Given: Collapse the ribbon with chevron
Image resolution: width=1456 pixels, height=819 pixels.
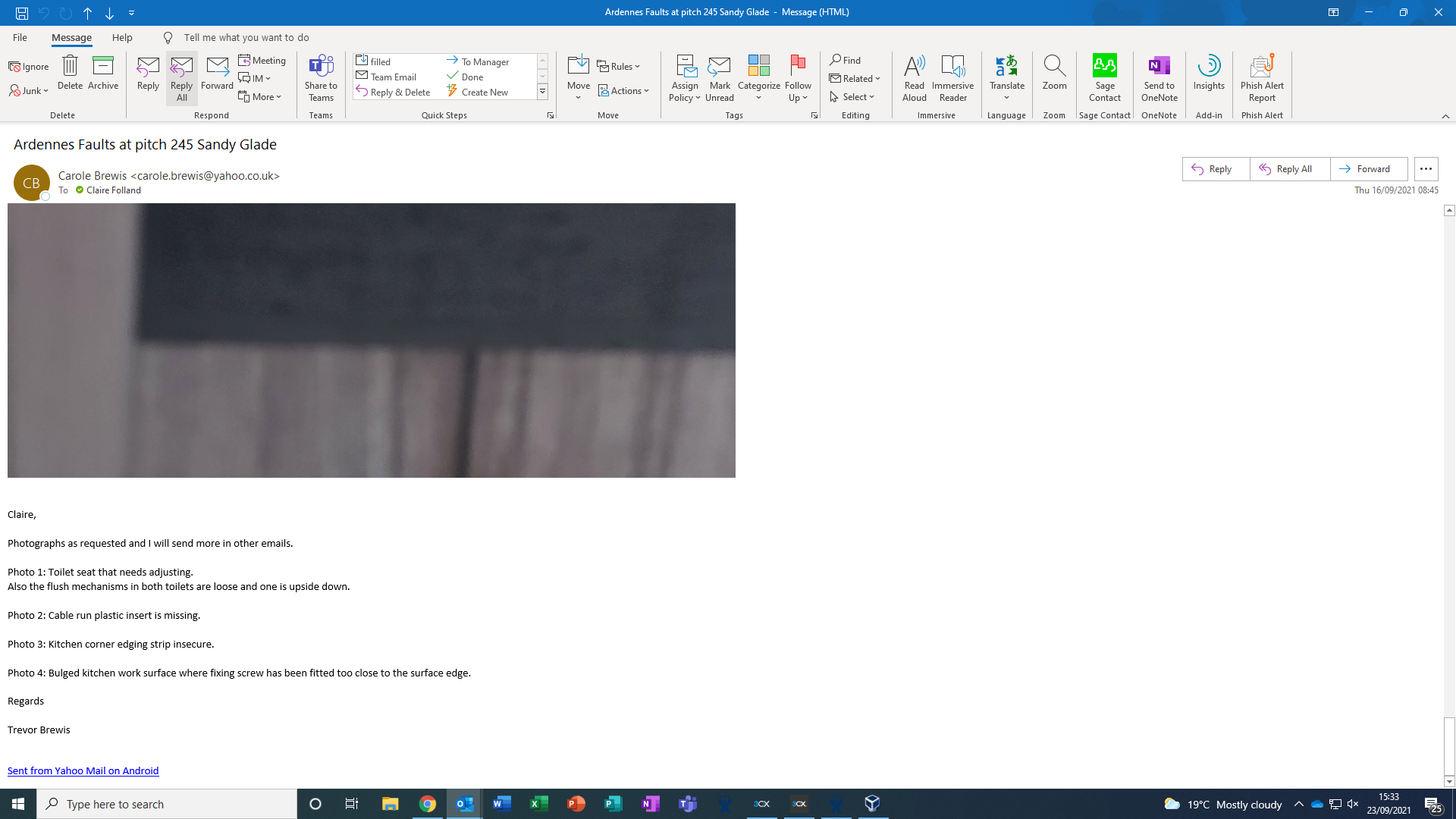Looking at the screenshot, I should coord(1445,116).
